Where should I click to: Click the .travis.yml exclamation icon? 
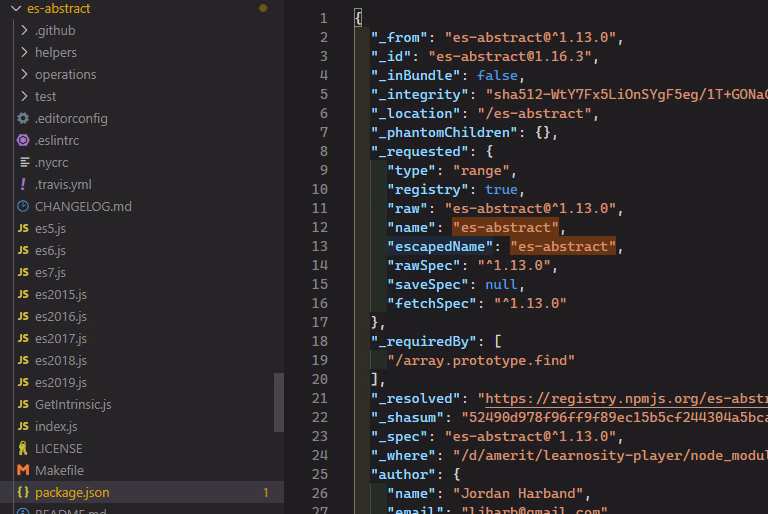click(x=23, y=184)
